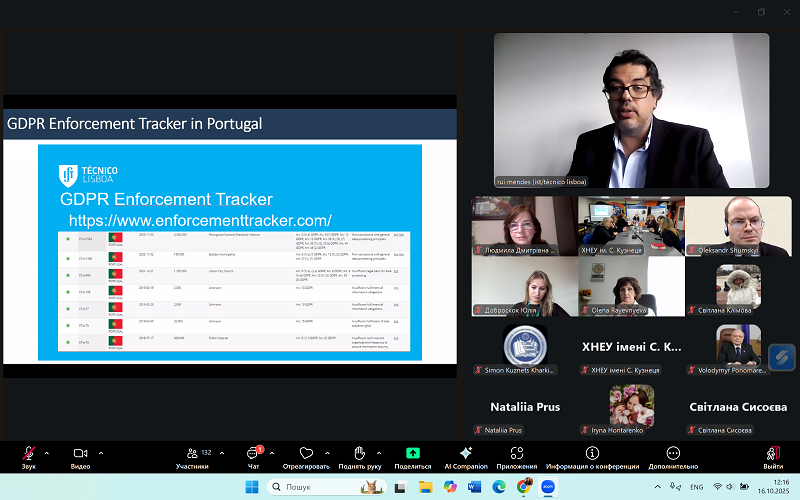Open the Чат chat panel
The width and height of the screenshot is (800, 500).
click(x=253, y=455)
